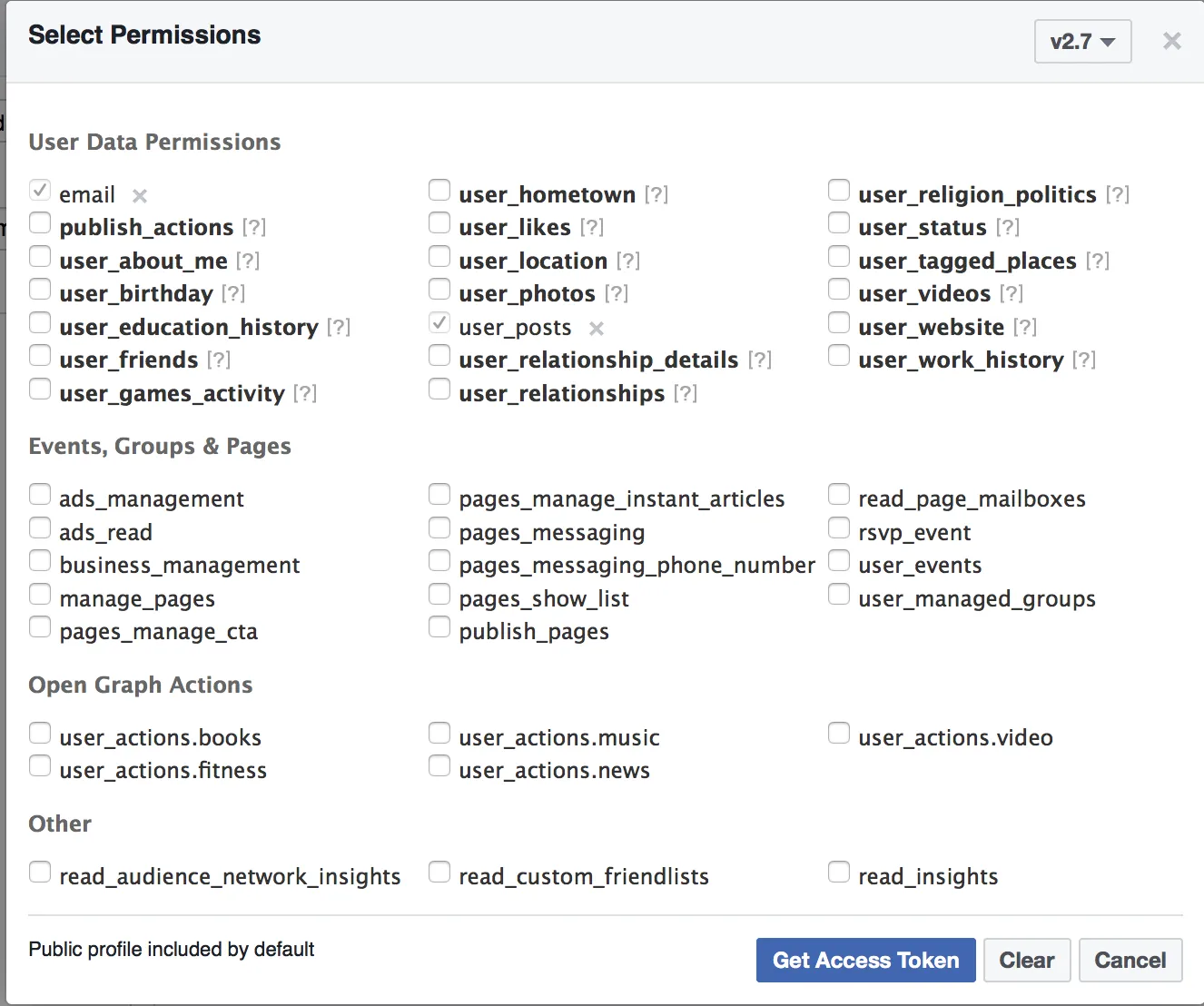Enable the user_birthday checkbox
Screen dimensions: 1204x1006
(40, 290)
